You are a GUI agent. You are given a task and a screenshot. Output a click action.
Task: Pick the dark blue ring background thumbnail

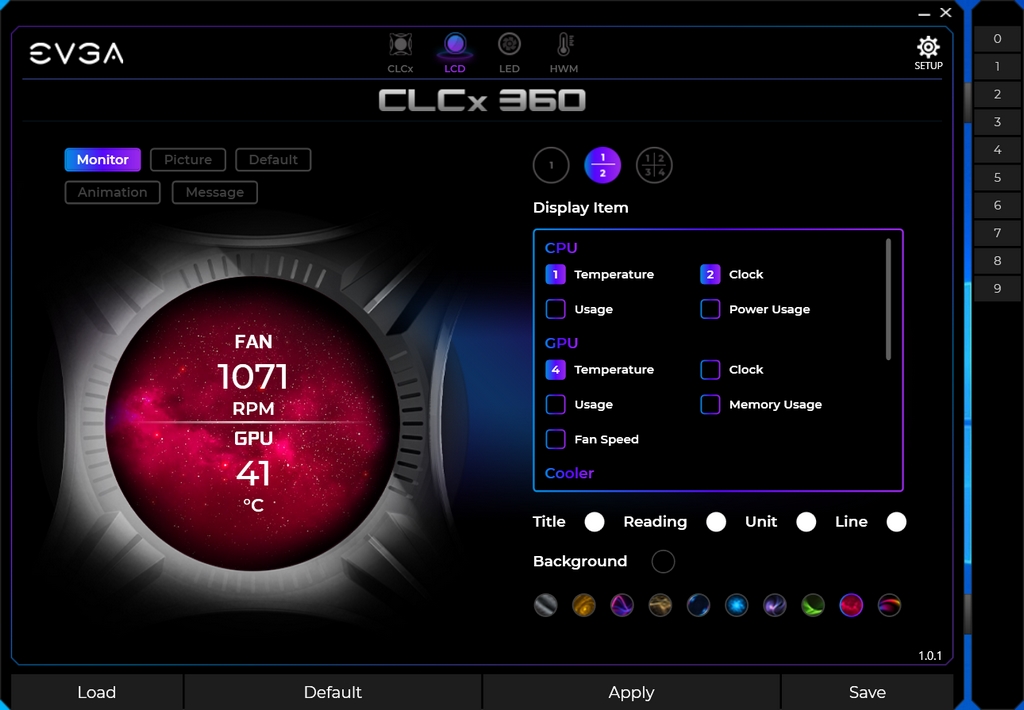[698, 605]
